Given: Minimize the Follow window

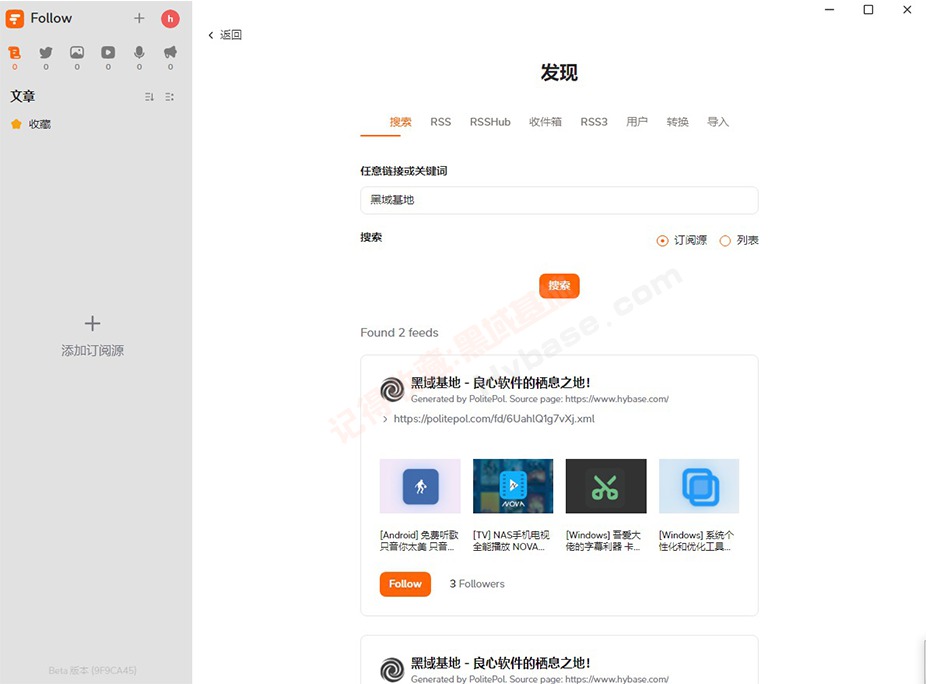Looking at the screenshot, I should 830,9.
